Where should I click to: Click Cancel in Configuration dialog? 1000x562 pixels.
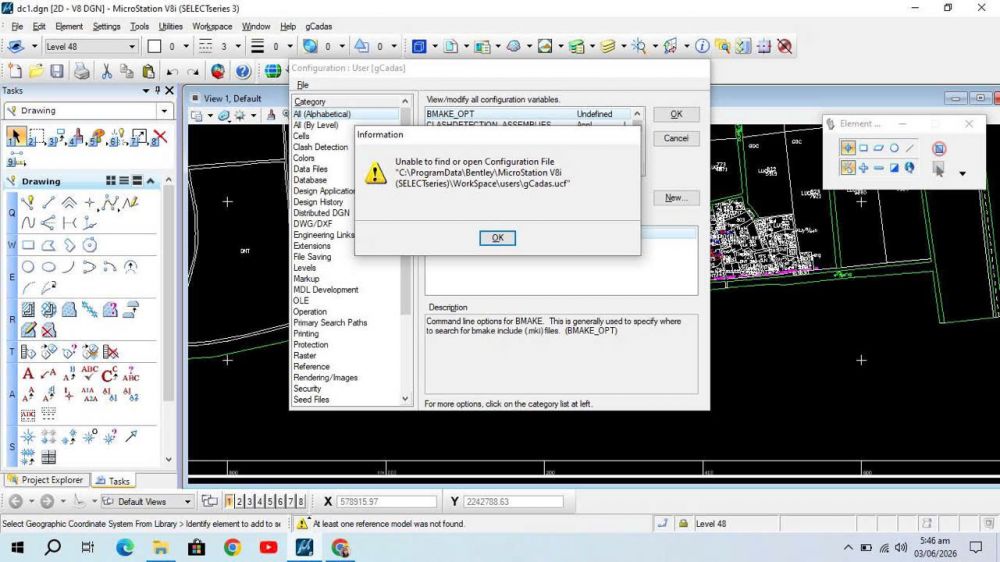[676, 138]
